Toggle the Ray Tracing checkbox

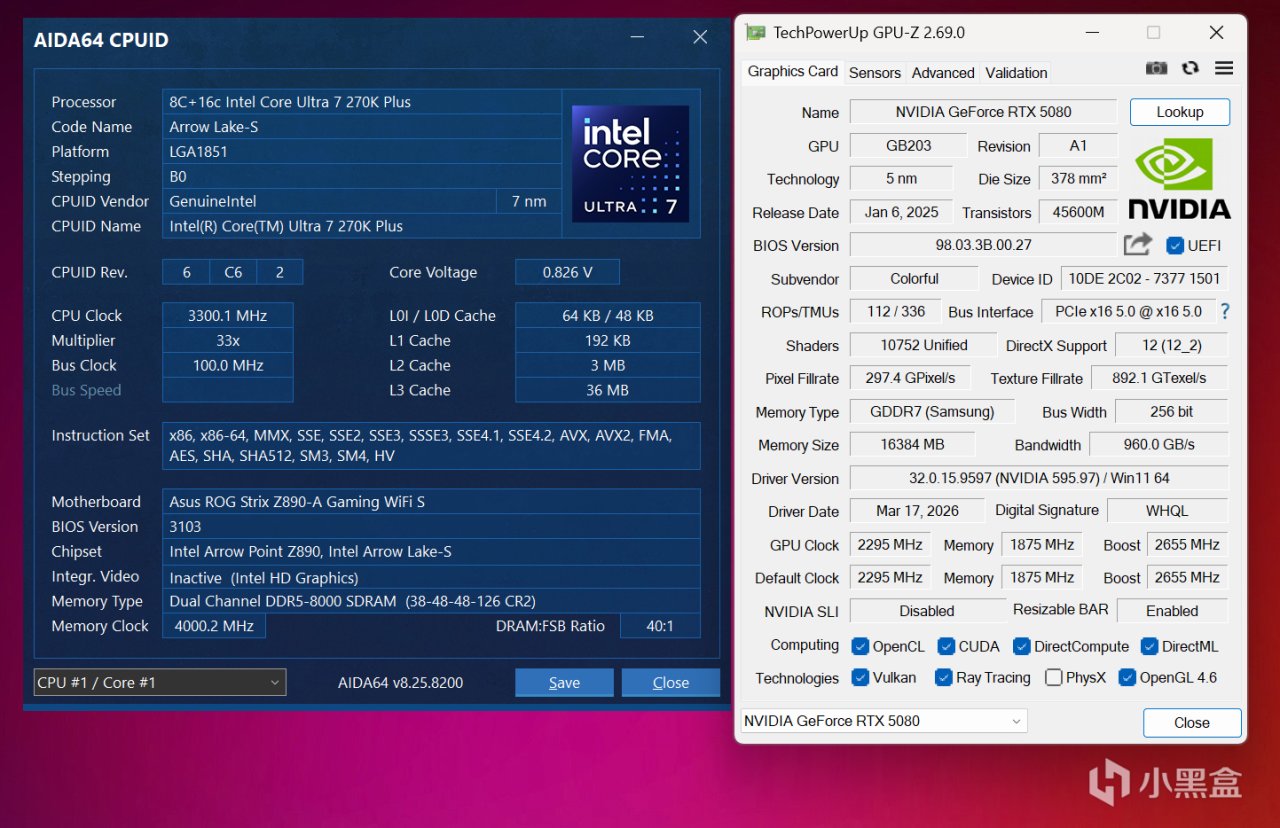[x=943, y=677]
